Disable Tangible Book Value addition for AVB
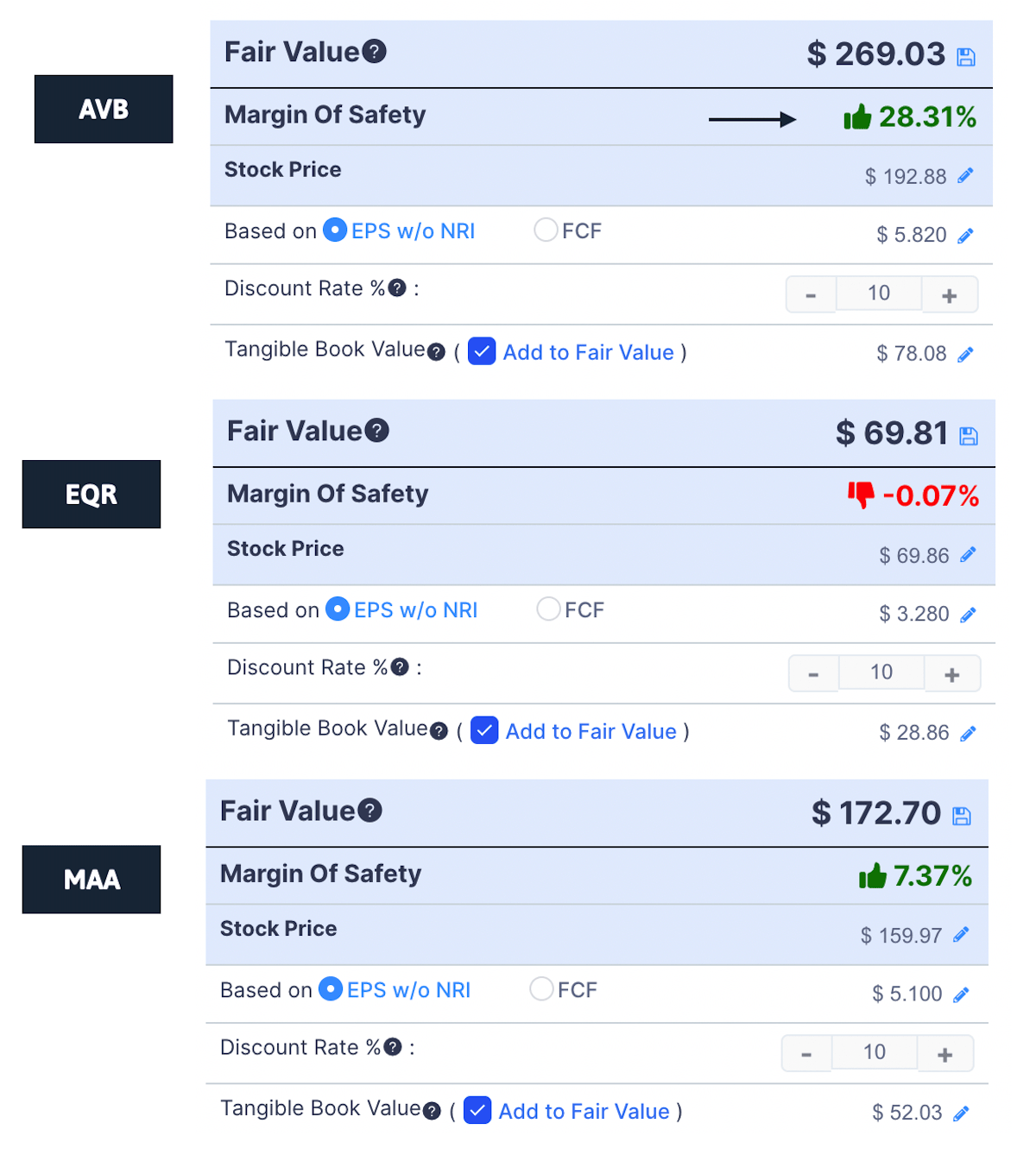Screen dimensions: 1036x1161 coord(482,351)
